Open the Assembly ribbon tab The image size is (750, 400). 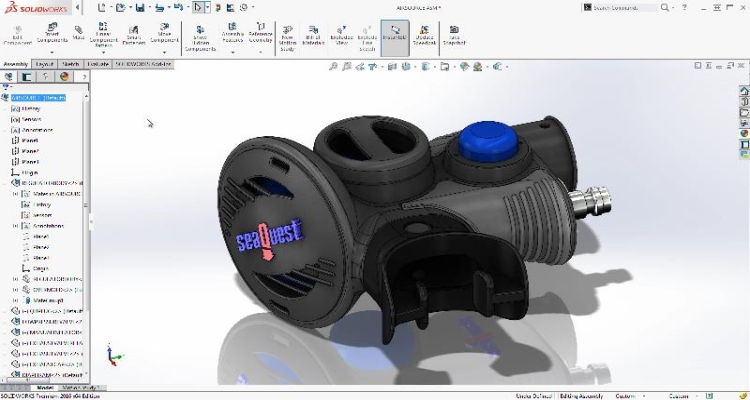[x=15, y=64]
